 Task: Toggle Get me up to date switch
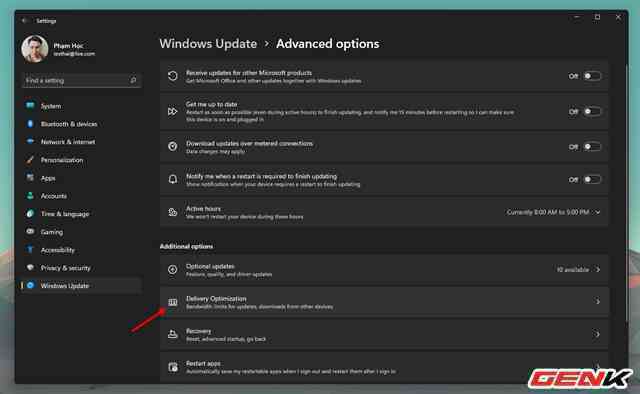[592, 111]
